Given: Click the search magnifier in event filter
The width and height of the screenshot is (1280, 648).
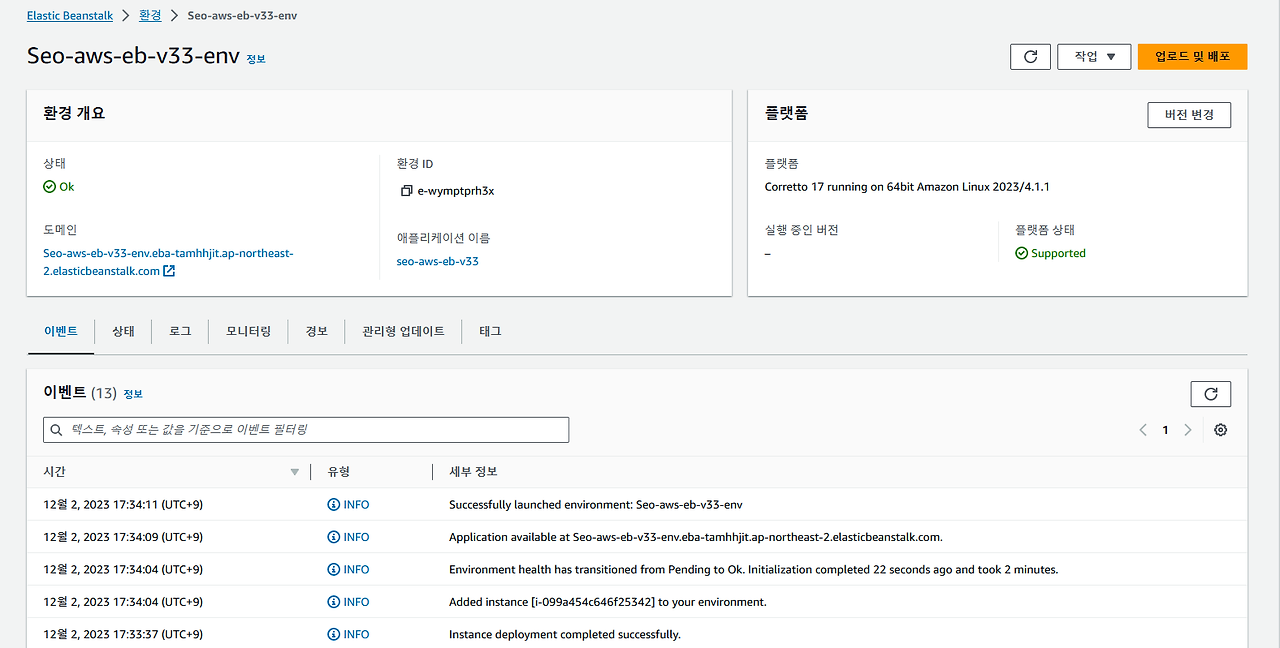Looking at the screenshot, I should [57, 430].
